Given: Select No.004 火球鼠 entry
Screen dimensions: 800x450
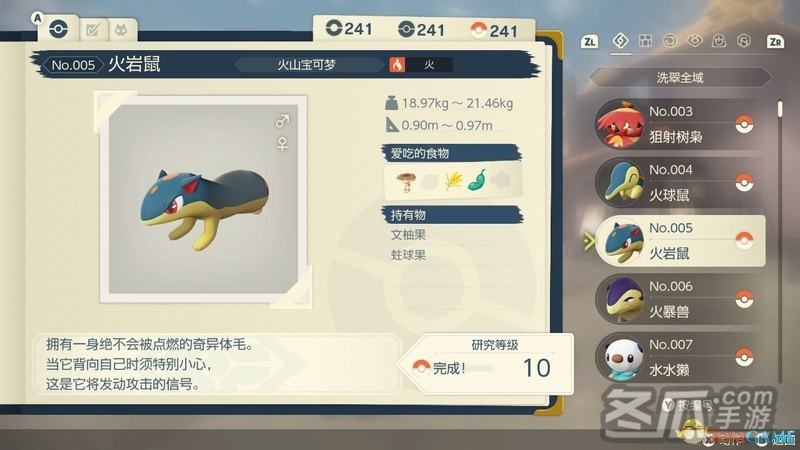Looking at the screenshot, I should [680, 183].
